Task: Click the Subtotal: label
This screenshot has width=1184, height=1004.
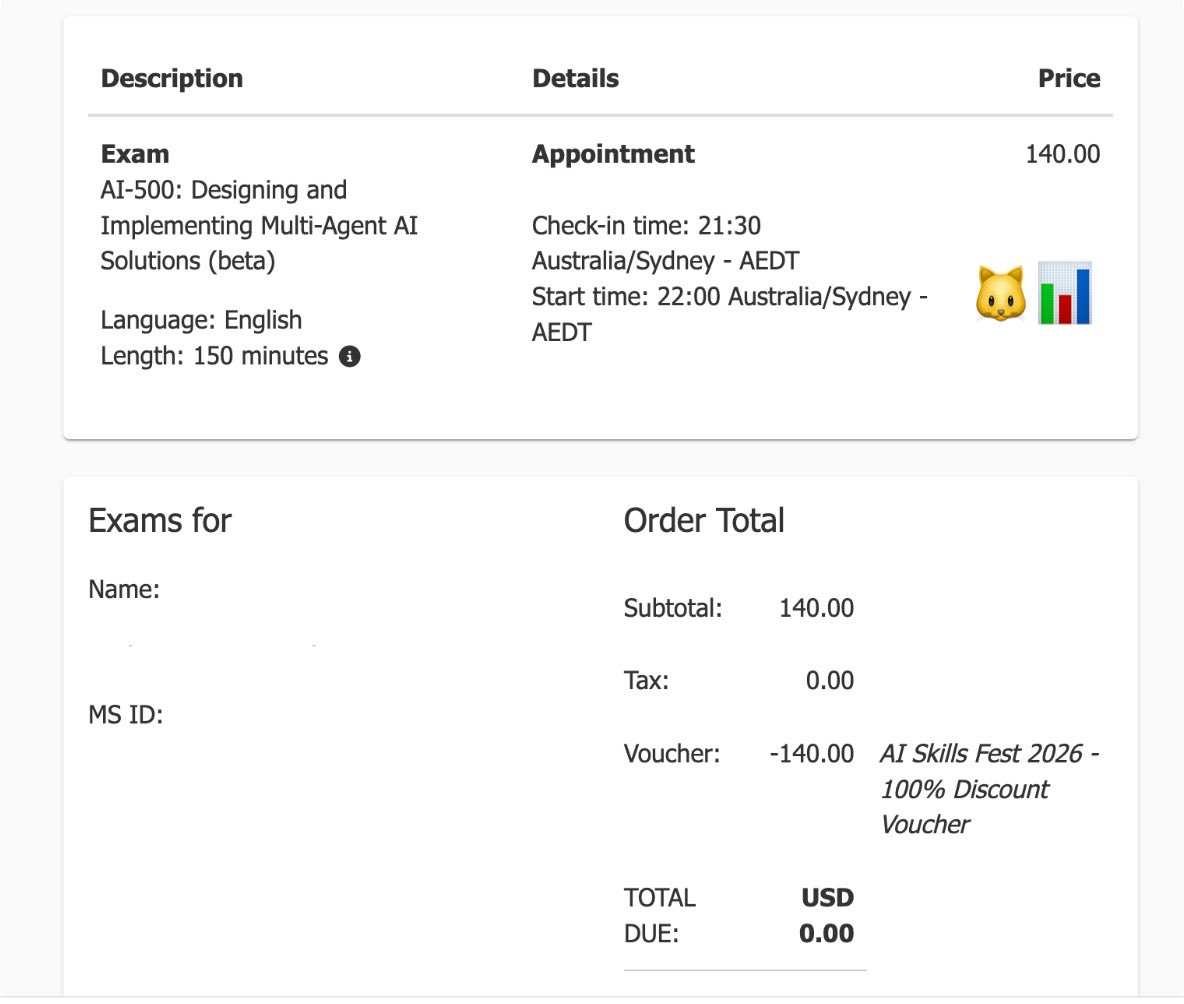Action: (673, 608)
